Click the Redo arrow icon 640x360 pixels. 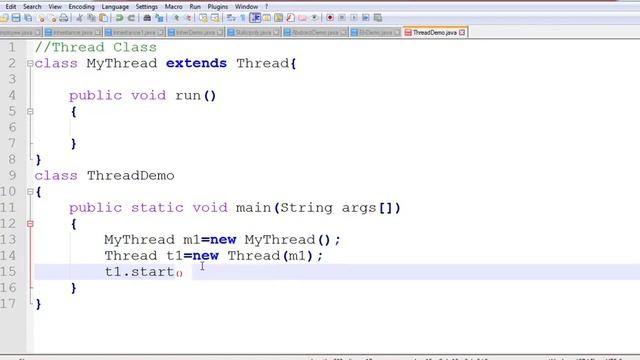131,18
